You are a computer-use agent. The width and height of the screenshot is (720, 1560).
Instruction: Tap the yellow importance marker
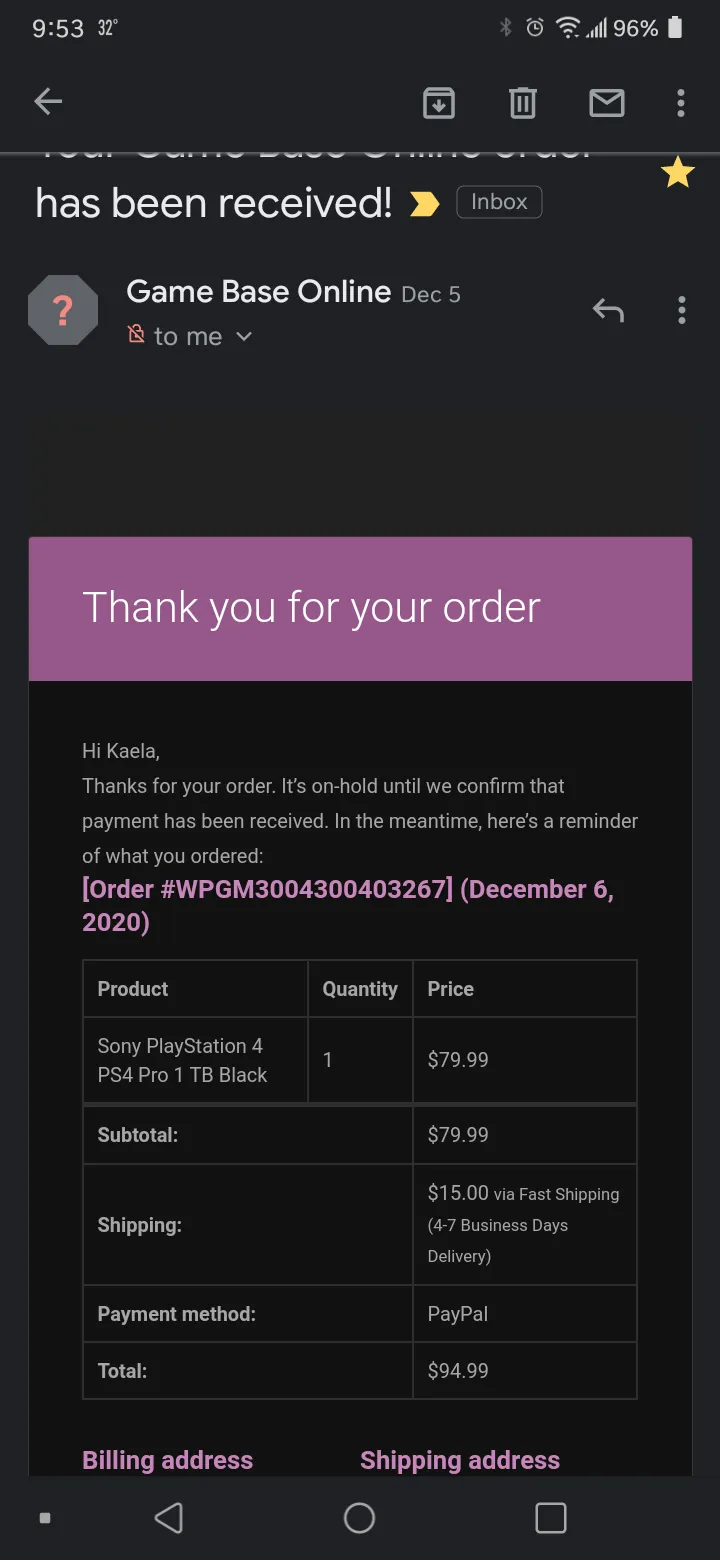click(424, 204)
